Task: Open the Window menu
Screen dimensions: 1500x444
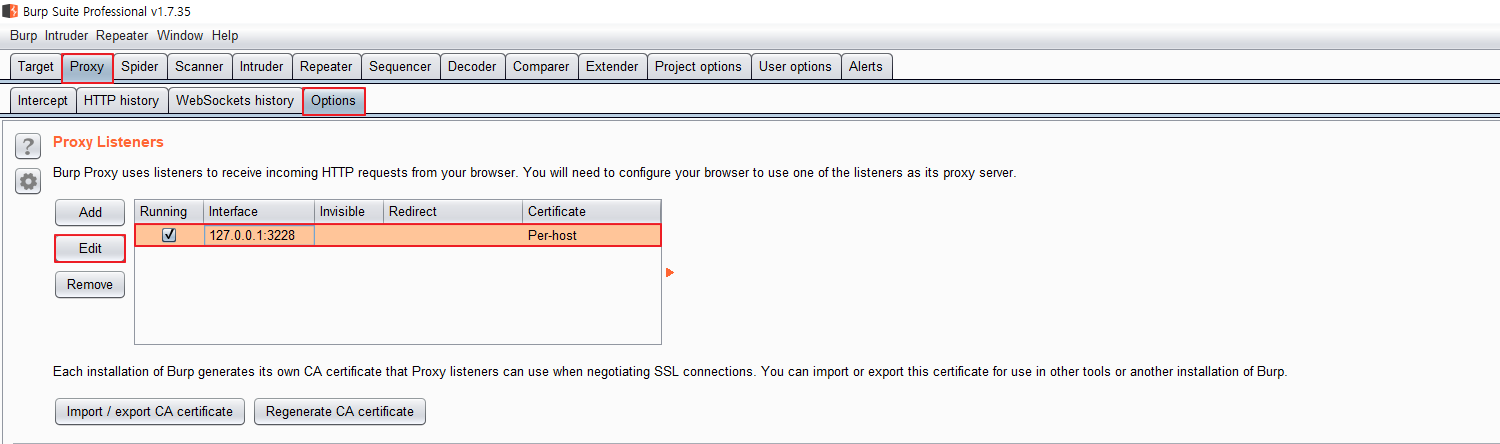Action: point(180,35)
